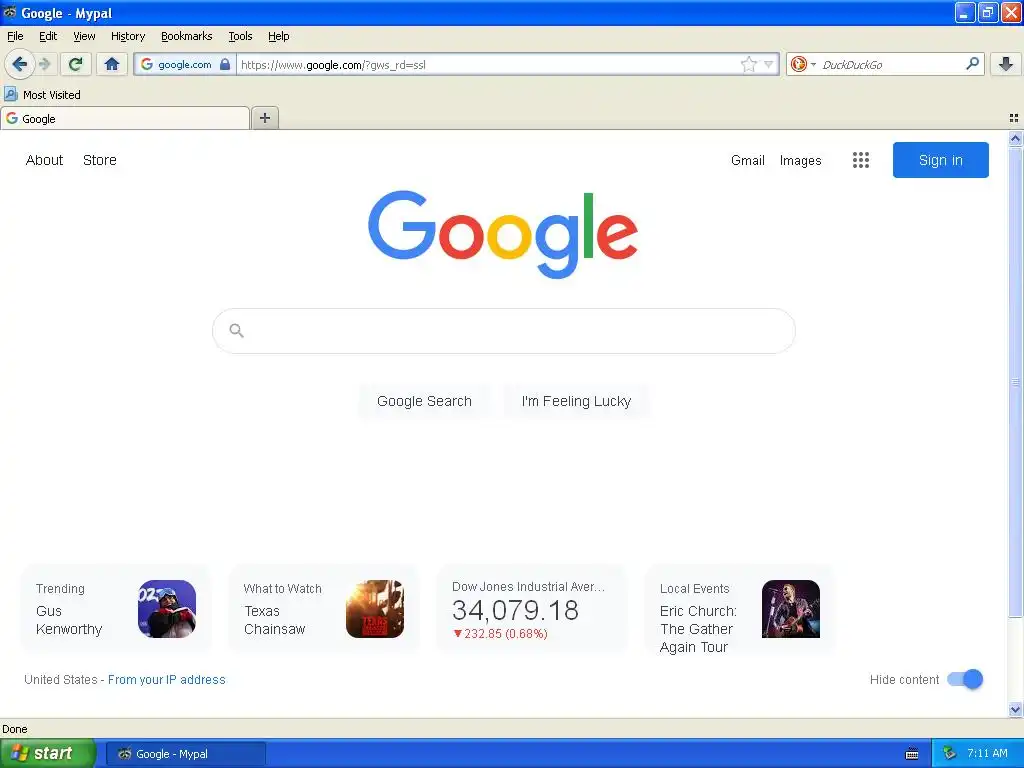Click the DuckDuckGo engine logo icon
The image size is (1024, 768).
(798, 64)
